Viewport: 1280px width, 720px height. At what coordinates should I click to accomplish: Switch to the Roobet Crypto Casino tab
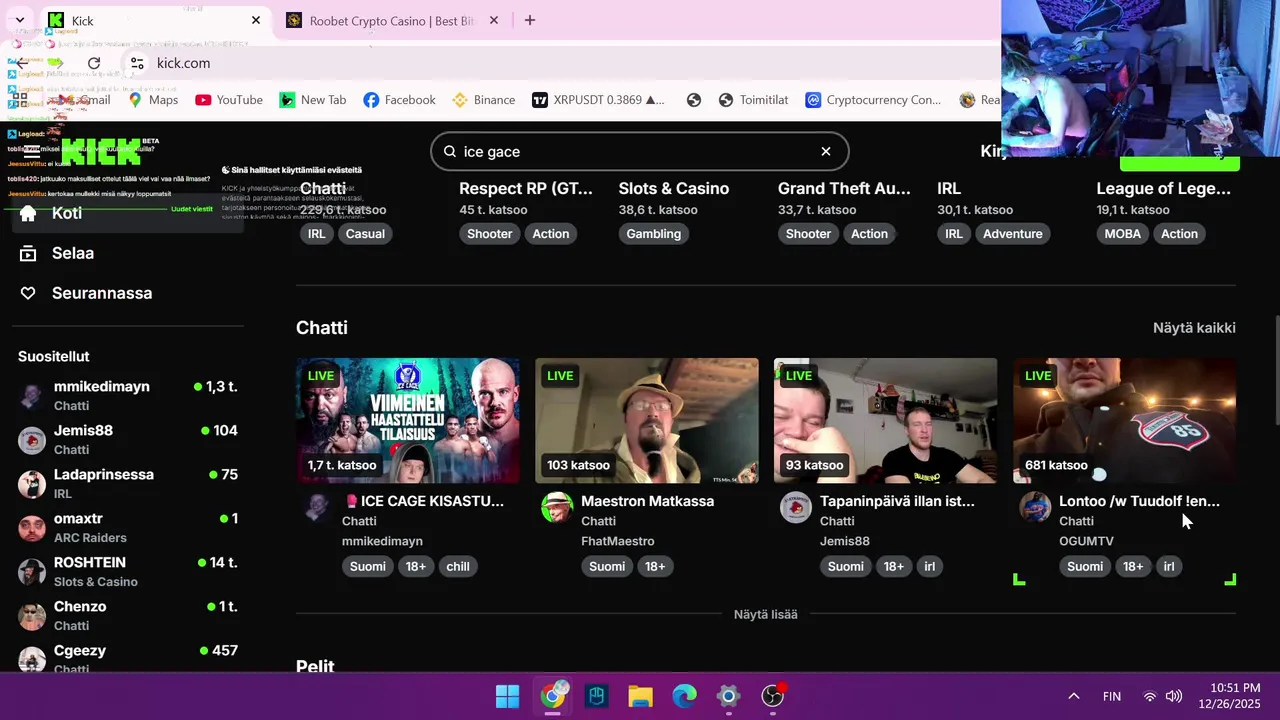pos(392,20)
